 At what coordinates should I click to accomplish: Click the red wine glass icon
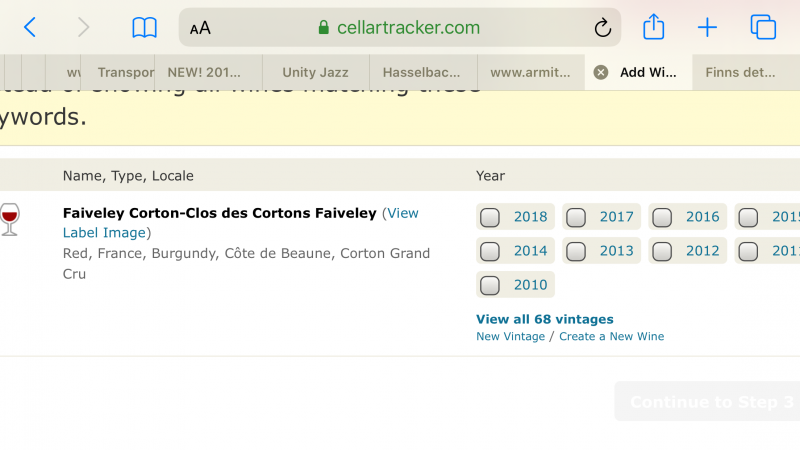click(10, 219)
